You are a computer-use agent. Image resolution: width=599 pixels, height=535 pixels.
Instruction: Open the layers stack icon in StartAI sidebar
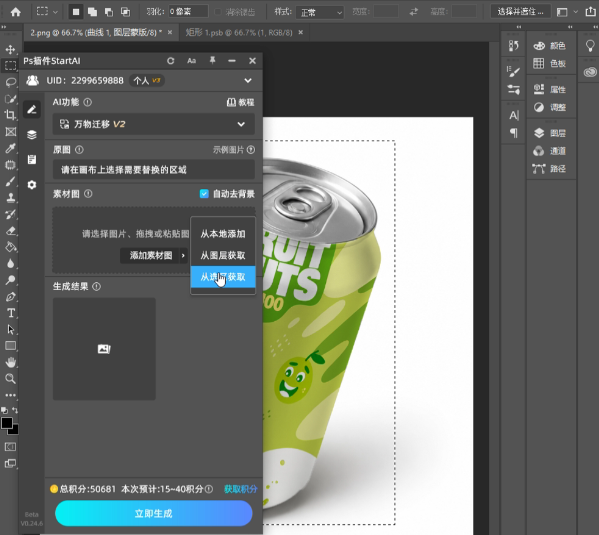[x=32, y=135]
